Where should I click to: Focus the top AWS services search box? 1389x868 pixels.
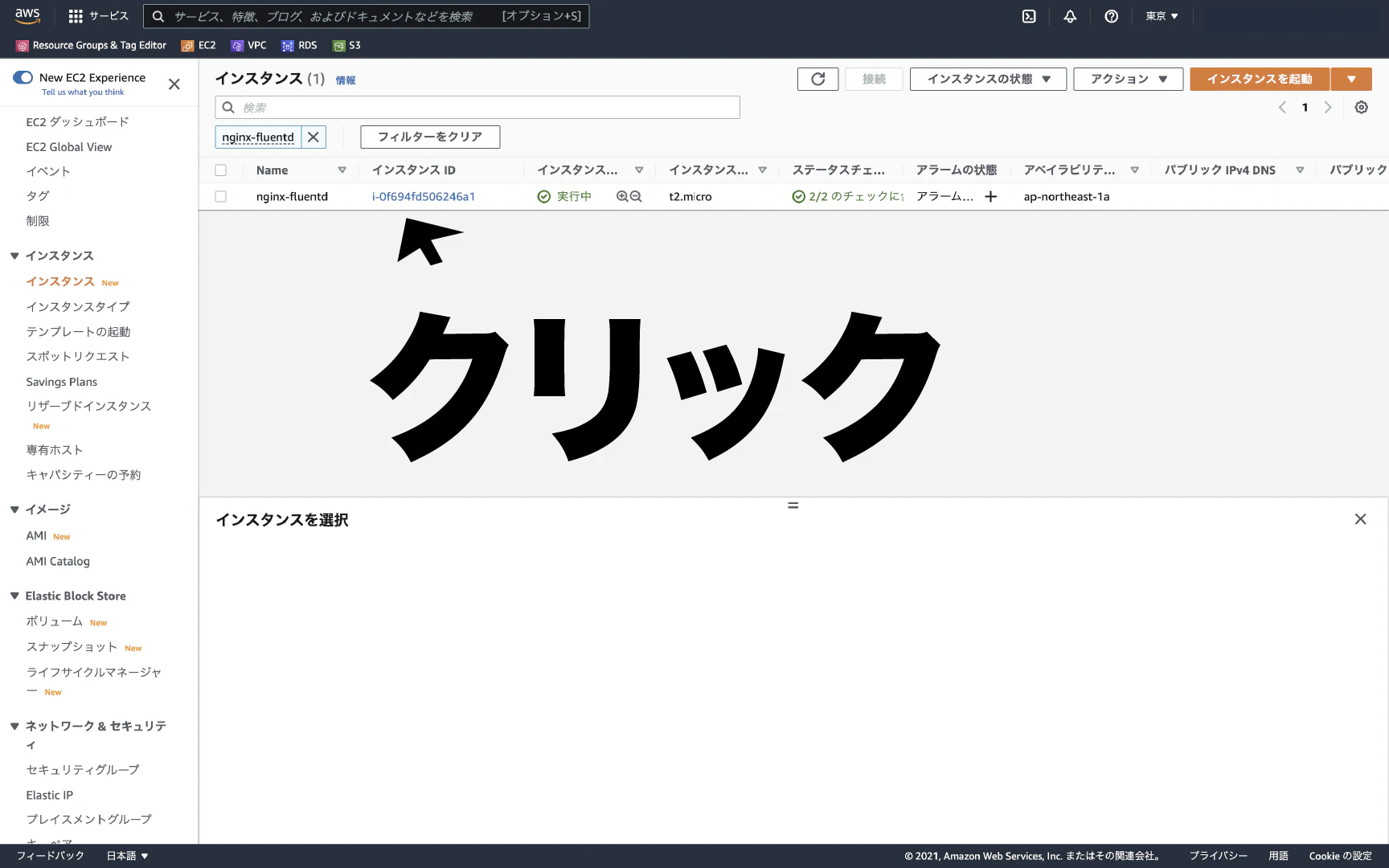coord(367,16)
